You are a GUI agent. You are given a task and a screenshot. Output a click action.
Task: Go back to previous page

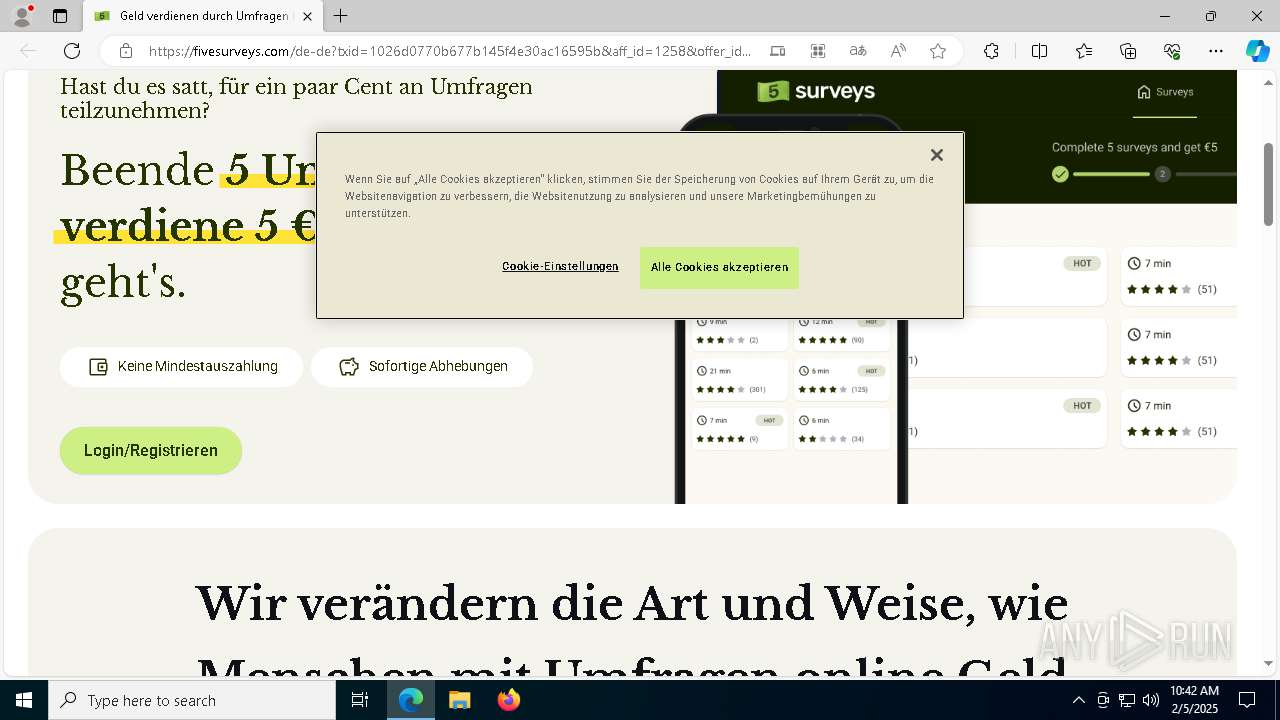(28, 51)
